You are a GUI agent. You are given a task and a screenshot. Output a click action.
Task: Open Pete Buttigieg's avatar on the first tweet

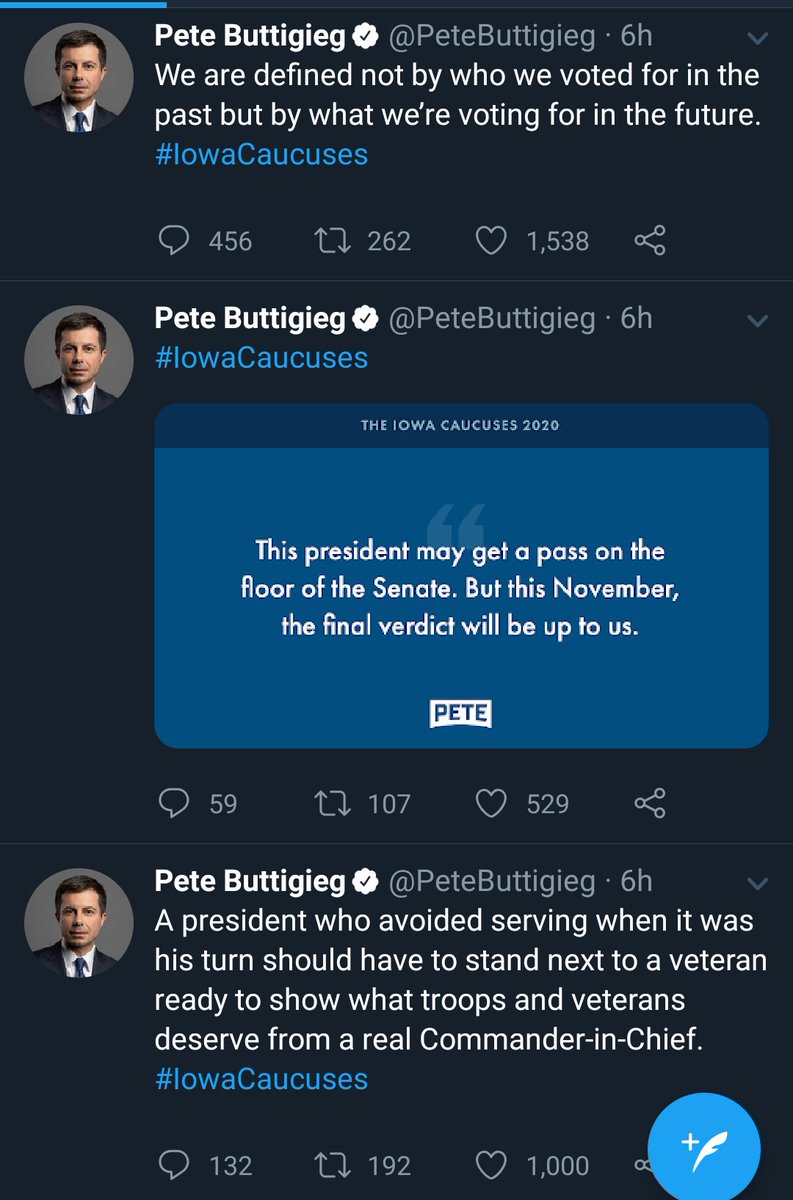(79, 79)
